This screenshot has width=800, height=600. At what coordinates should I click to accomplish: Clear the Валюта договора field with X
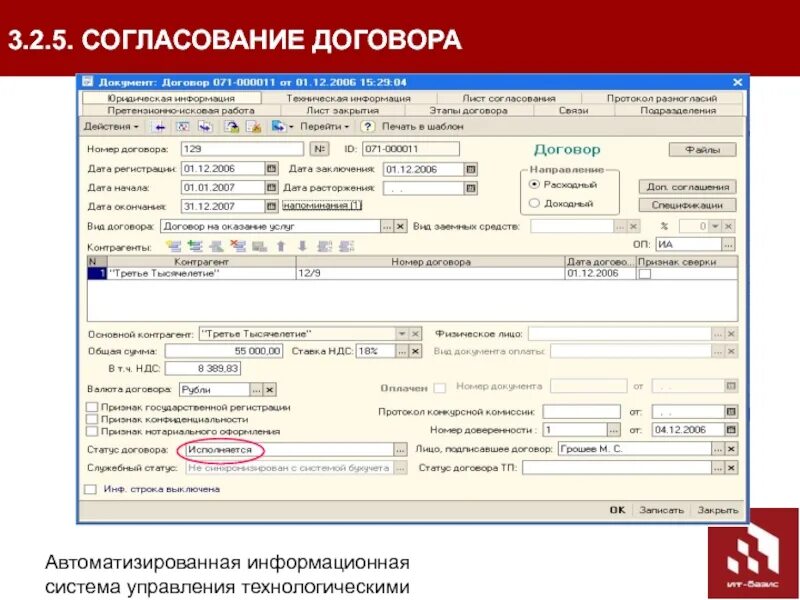(x=270, y=390)
